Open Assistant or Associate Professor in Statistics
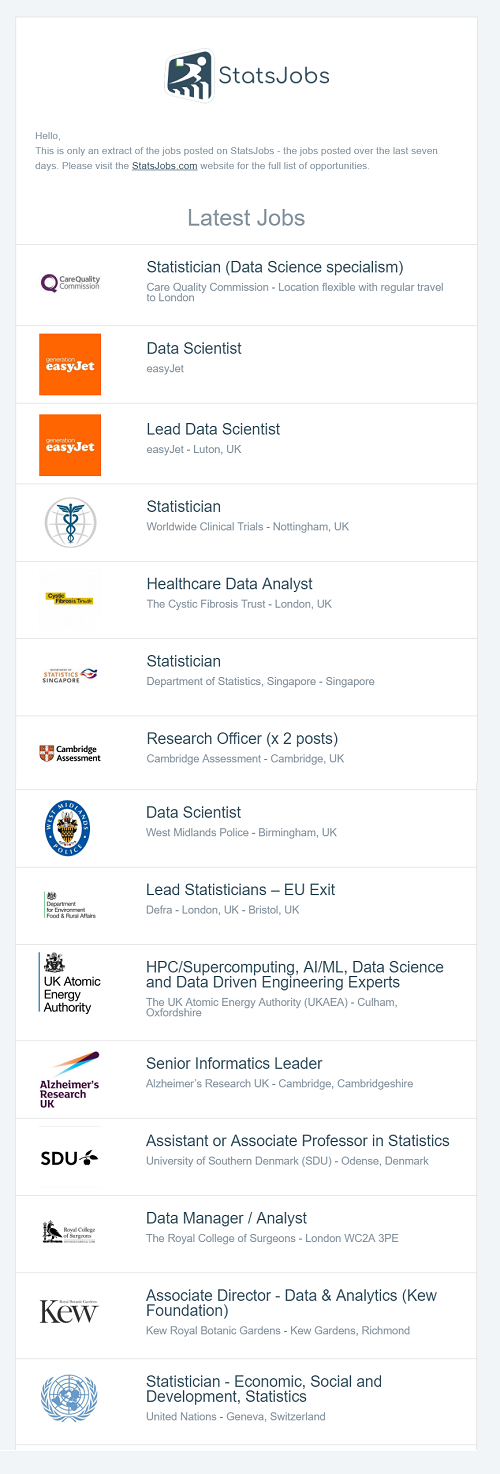Screen dimensions: 500x1474 (x=298, y=1141)
